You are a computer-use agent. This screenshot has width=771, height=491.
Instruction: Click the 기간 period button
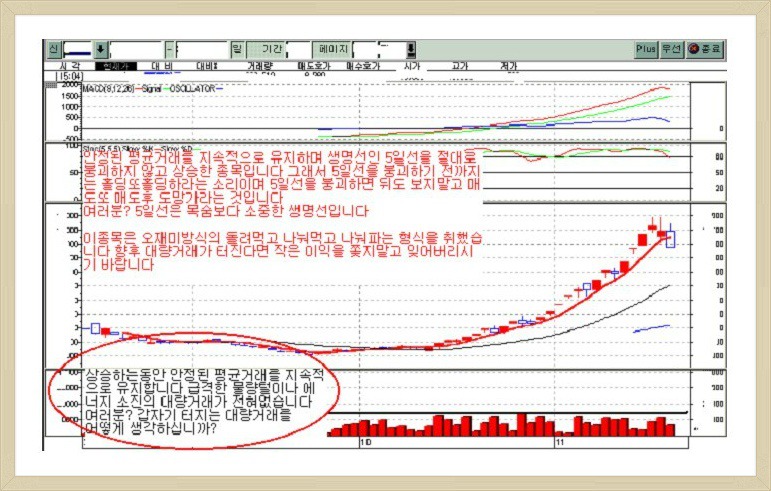[x=272, y=49]
